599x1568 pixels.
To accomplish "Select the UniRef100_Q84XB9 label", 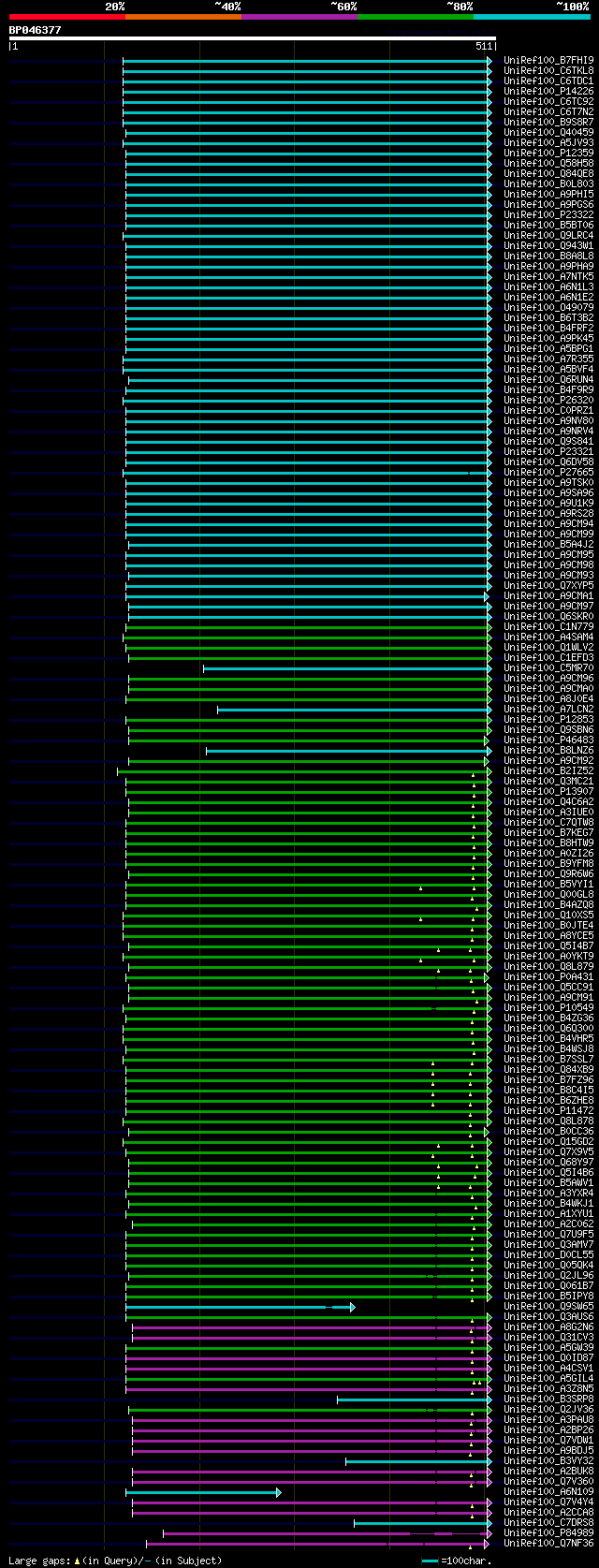I will [548, 1069].
